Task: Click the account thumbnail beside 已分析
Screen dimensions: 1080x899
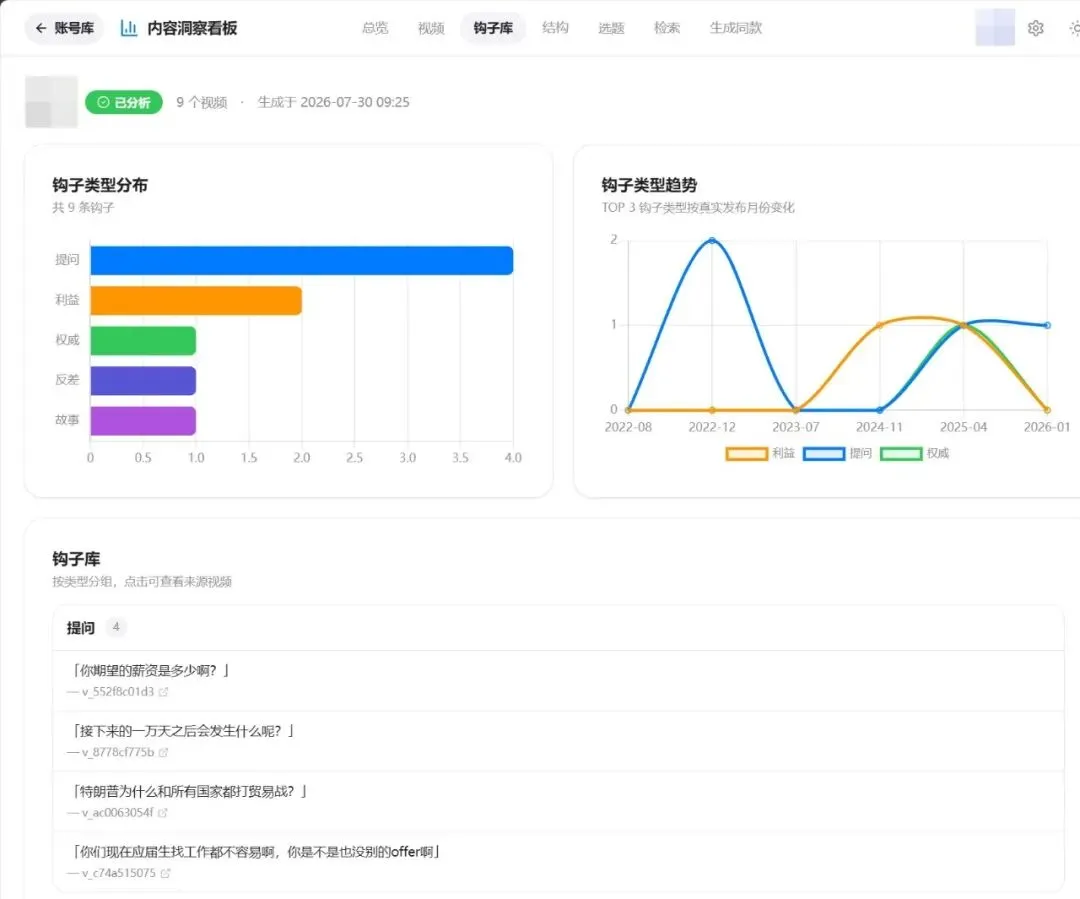Action: click(52, 102)
